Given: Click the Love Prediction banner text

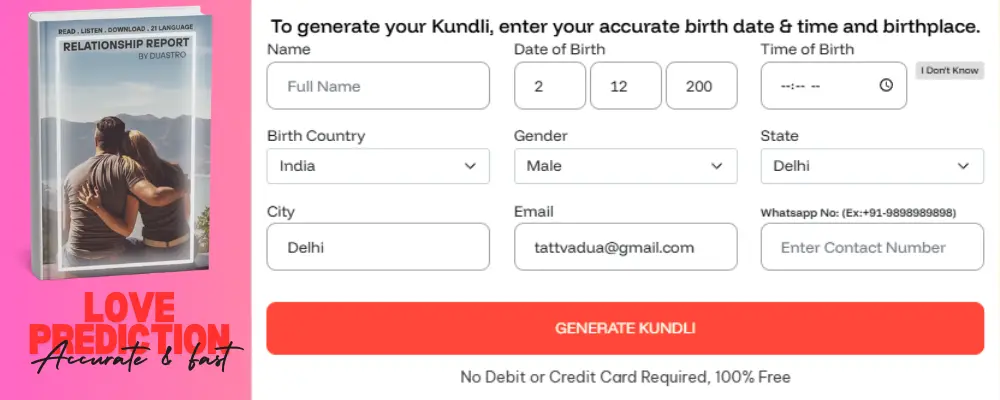Looking at the screenshot, I should click(x=130, y=322).
